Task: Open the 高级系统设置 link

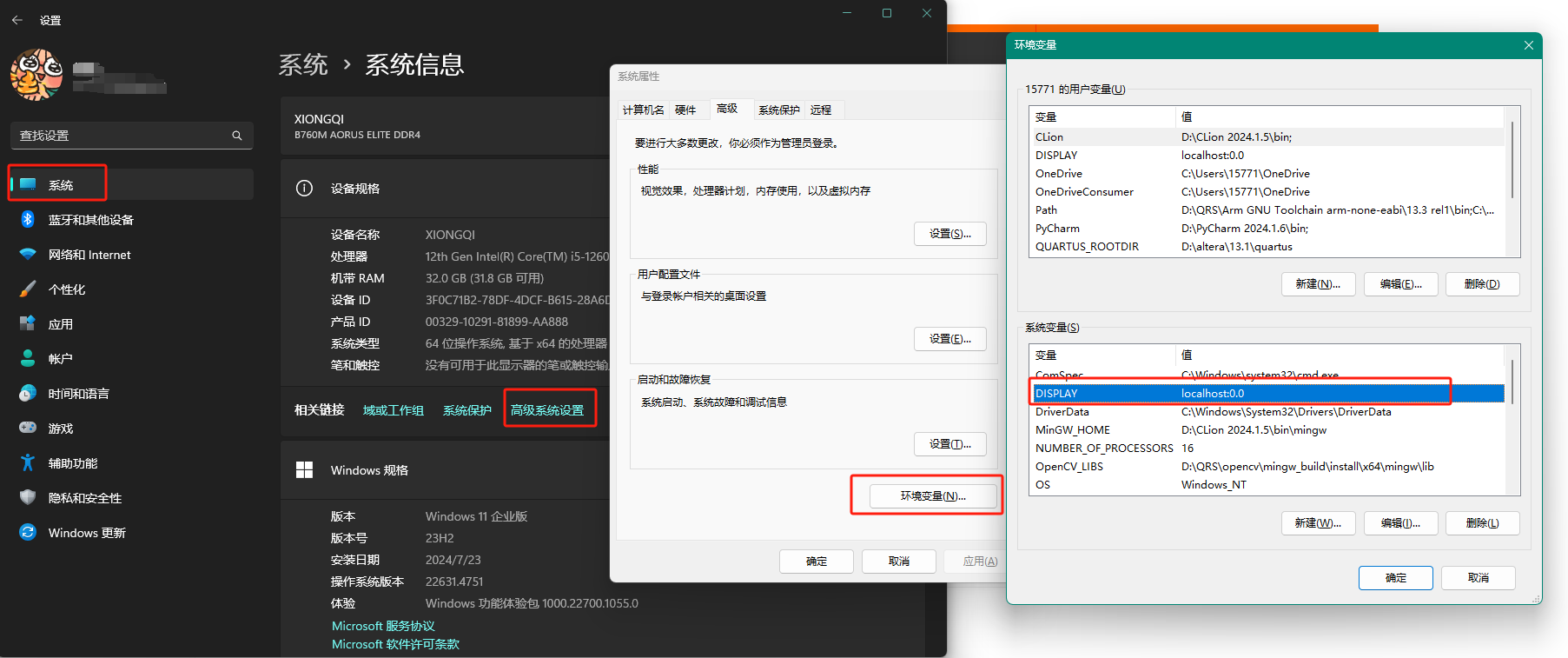Action: [547, 409]
